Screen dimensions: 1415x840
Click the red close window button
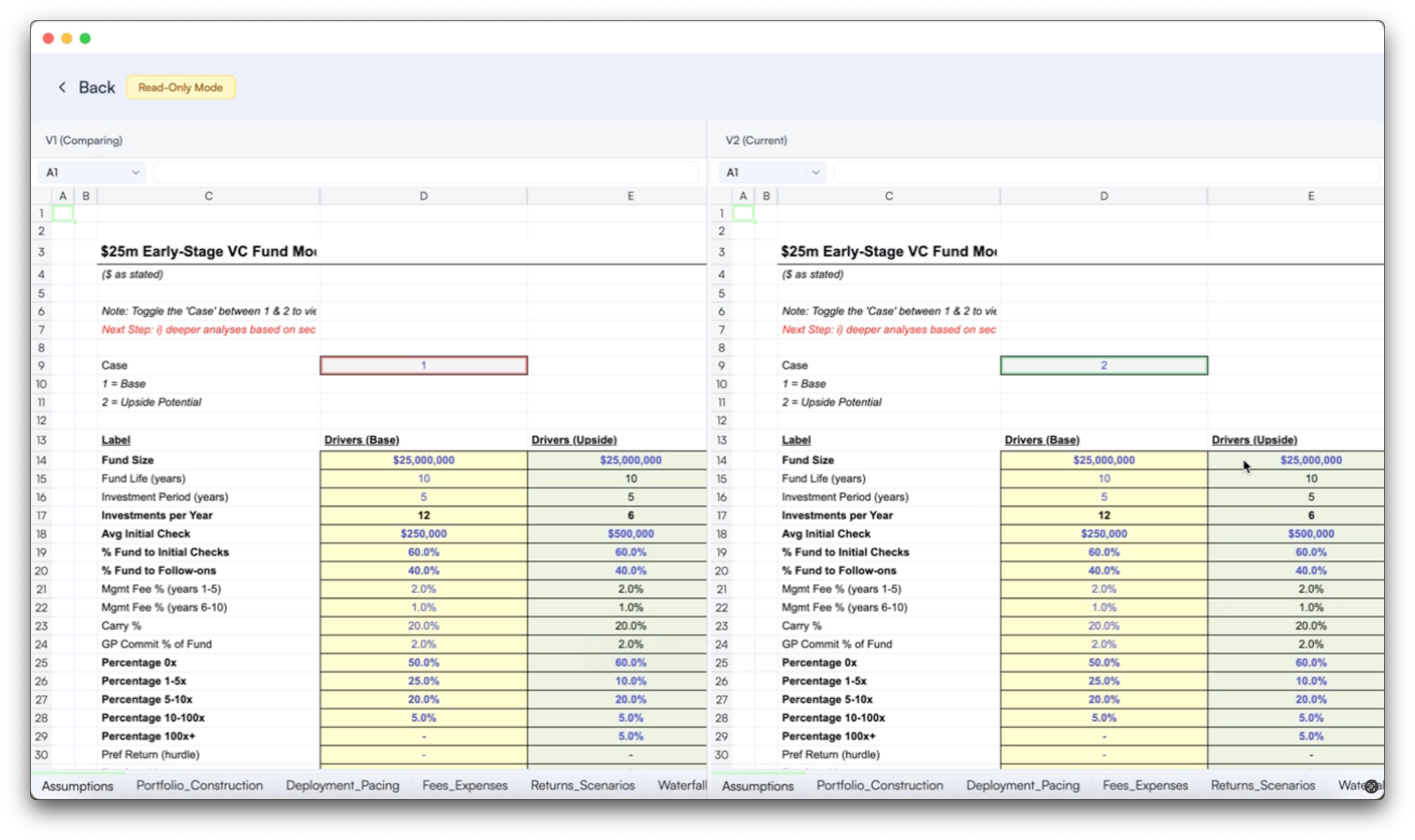tap(48, 39)
